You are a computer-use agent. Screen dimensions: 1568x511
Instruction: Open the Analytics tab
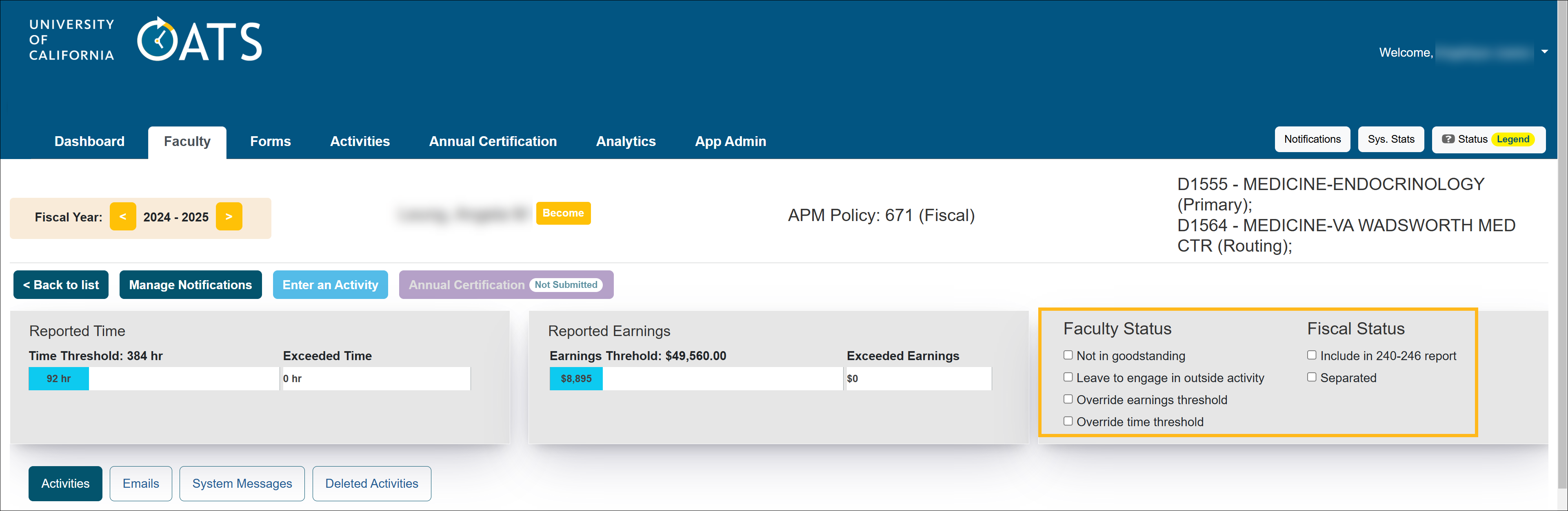(x=626, y=142)
